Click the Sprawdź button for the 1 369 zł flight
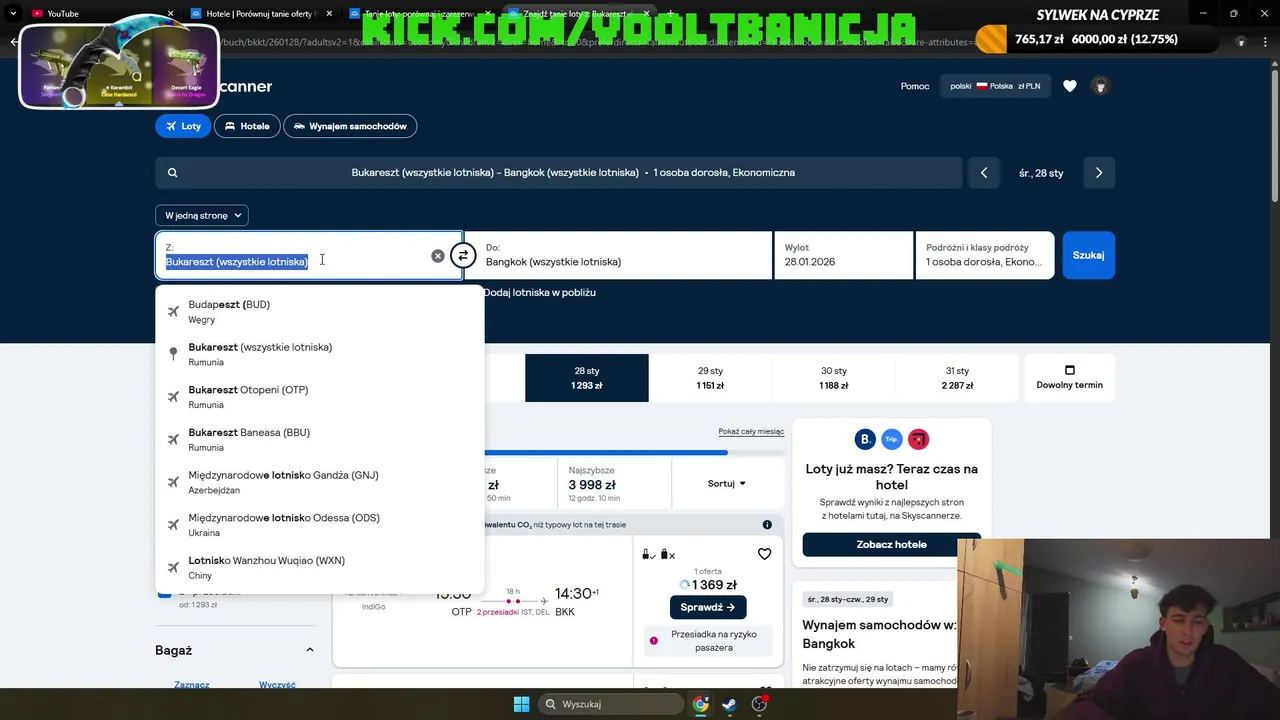Viewport: 1280px width, 720px height. pyautogui.click(x=708, y=607)
